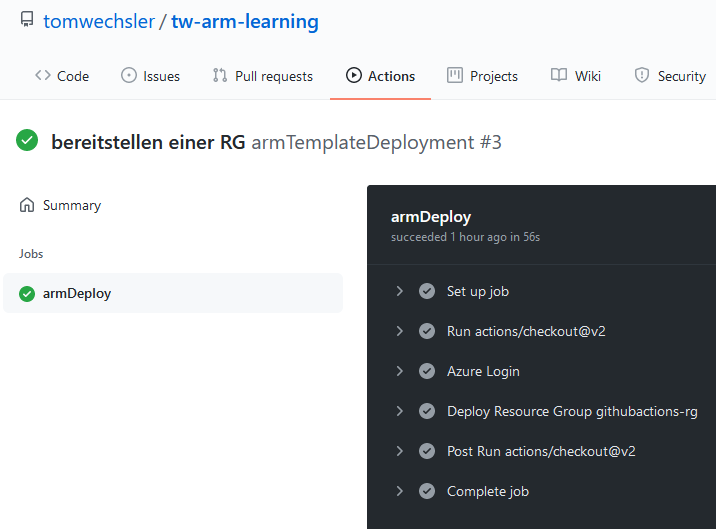
Task: Click the check icon beside Run actions/checkout@v2
Action: 427,331
